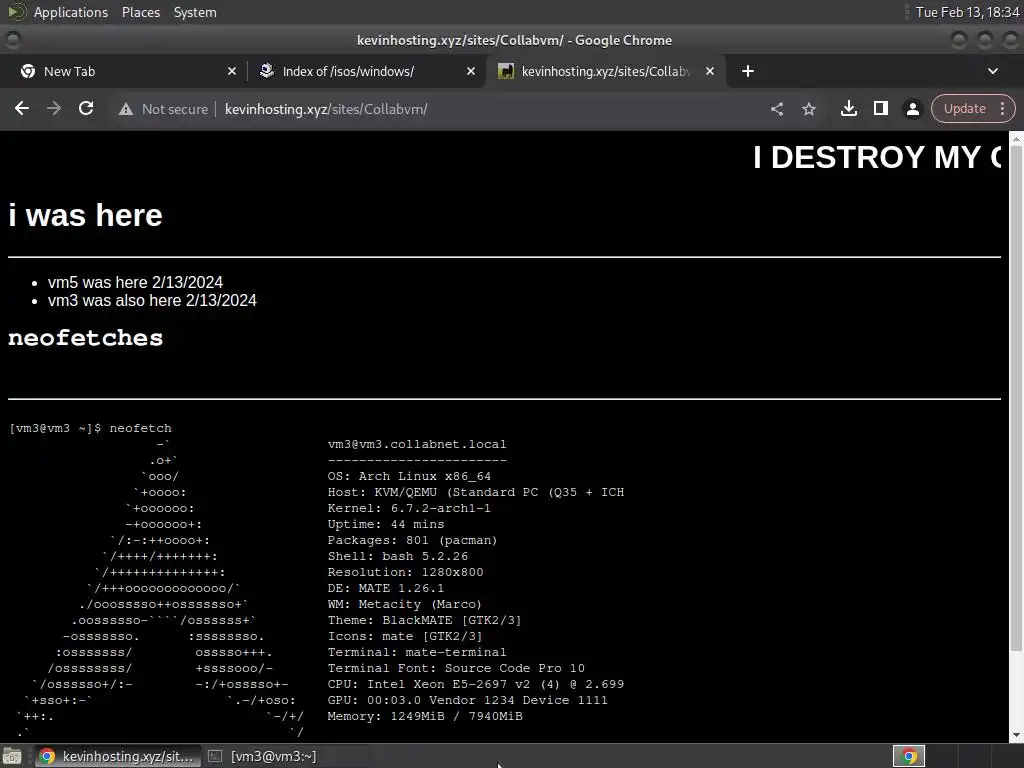The height and width of the screenshot is (768, 1024).
Task: Click the "Icons: mate [GTK2/3]" line
Action: tap(405, 636)
